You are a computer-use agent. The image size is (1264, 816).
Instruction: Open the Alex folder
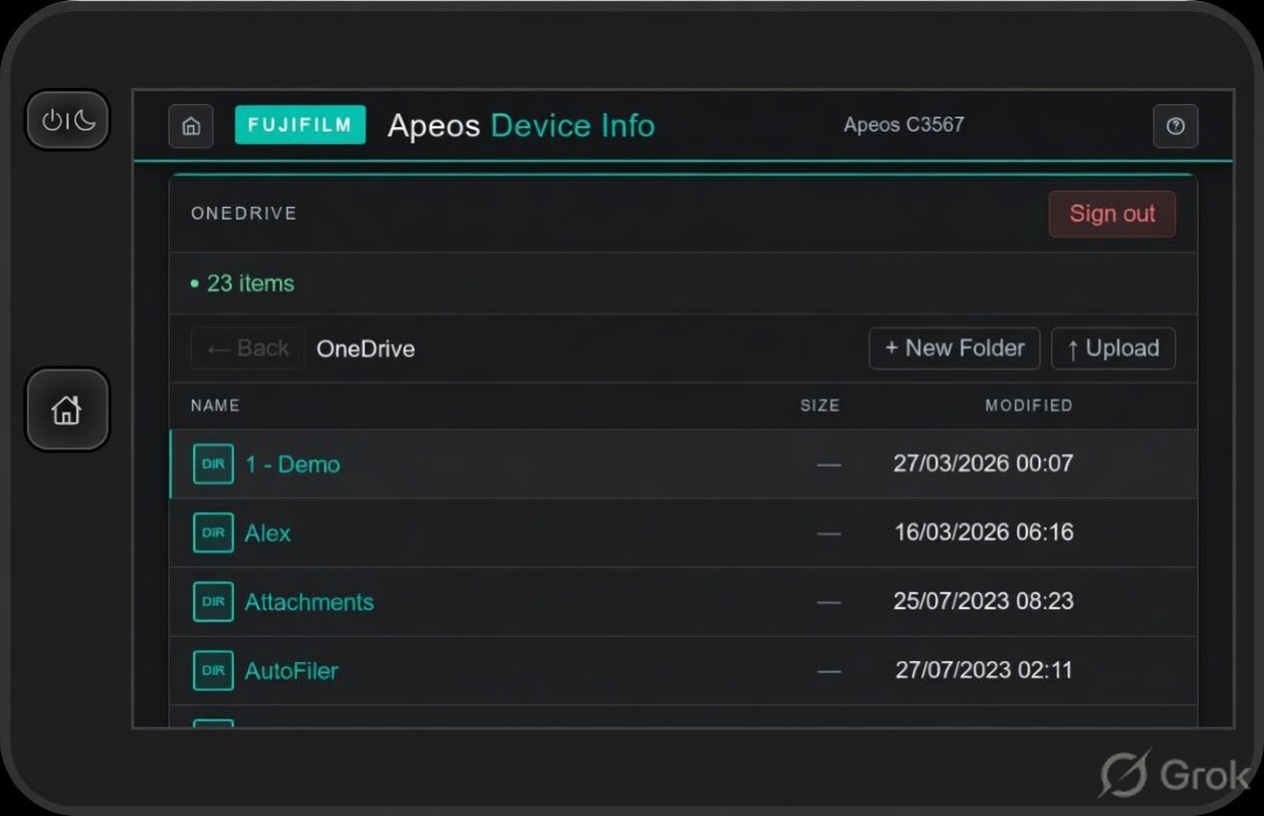268,533
